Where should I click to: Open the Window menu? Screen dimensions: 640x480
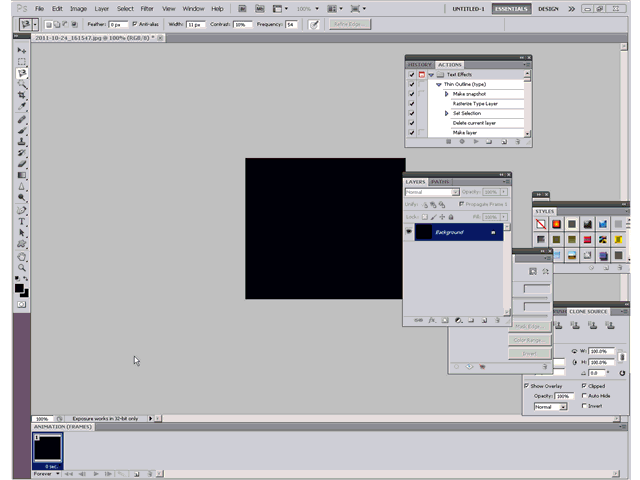pos(193,9)
